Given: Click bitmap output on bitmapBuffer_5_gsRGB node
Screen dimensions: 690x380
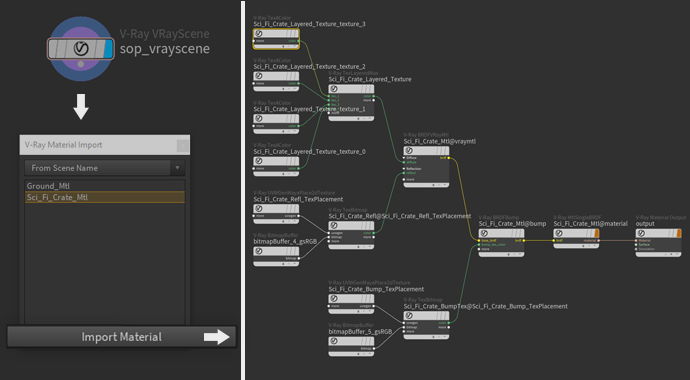Looking at the screenshot, I should [374, 349].
